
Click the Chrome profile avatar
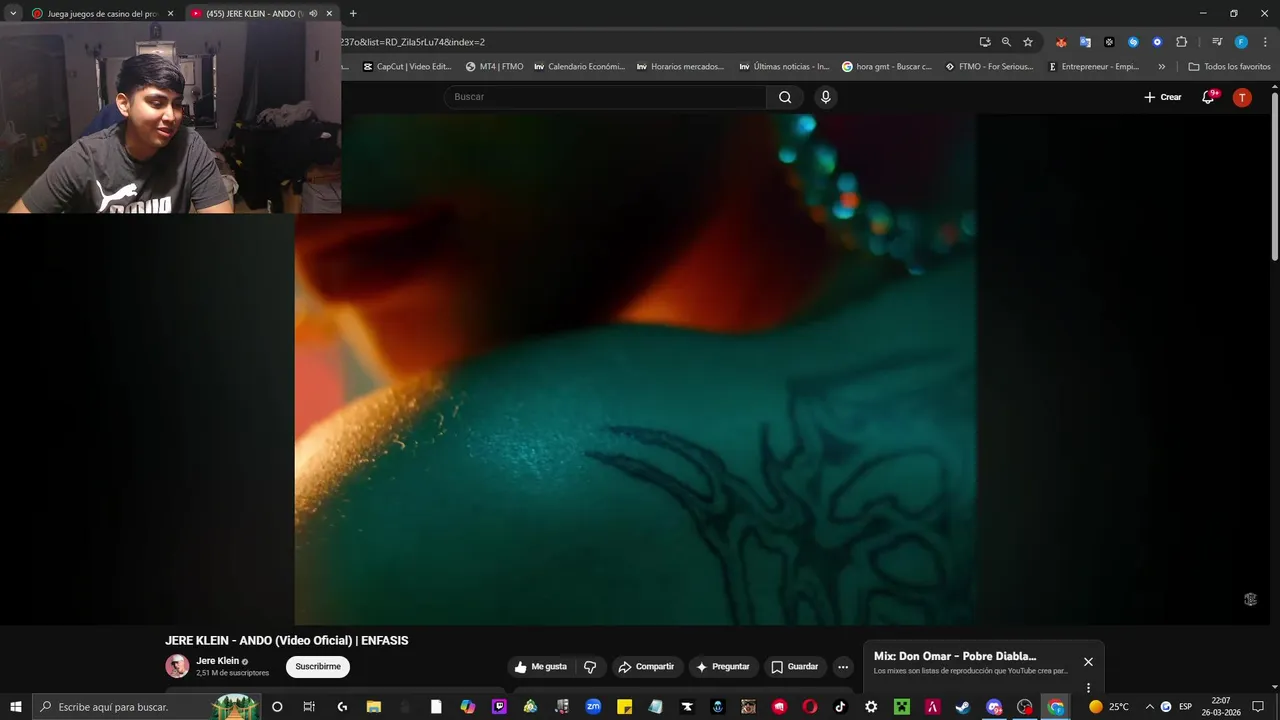1241,42
